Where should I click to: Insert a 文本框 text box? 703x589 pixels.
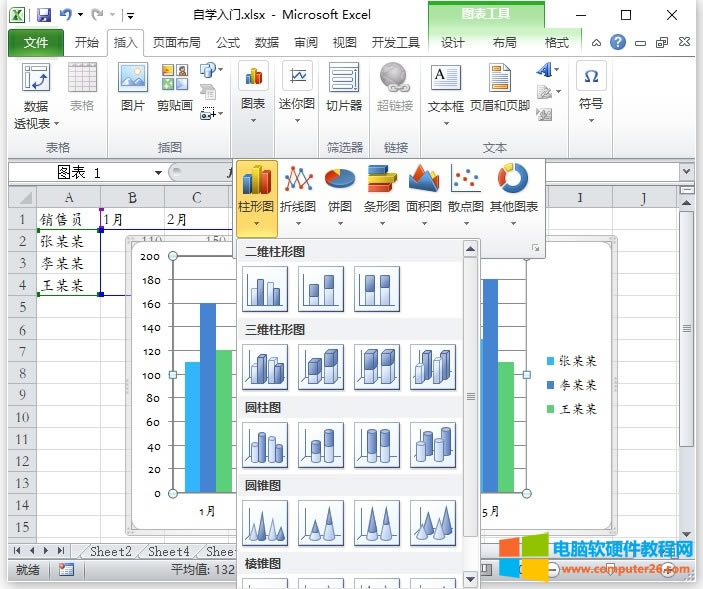(445, 88)
